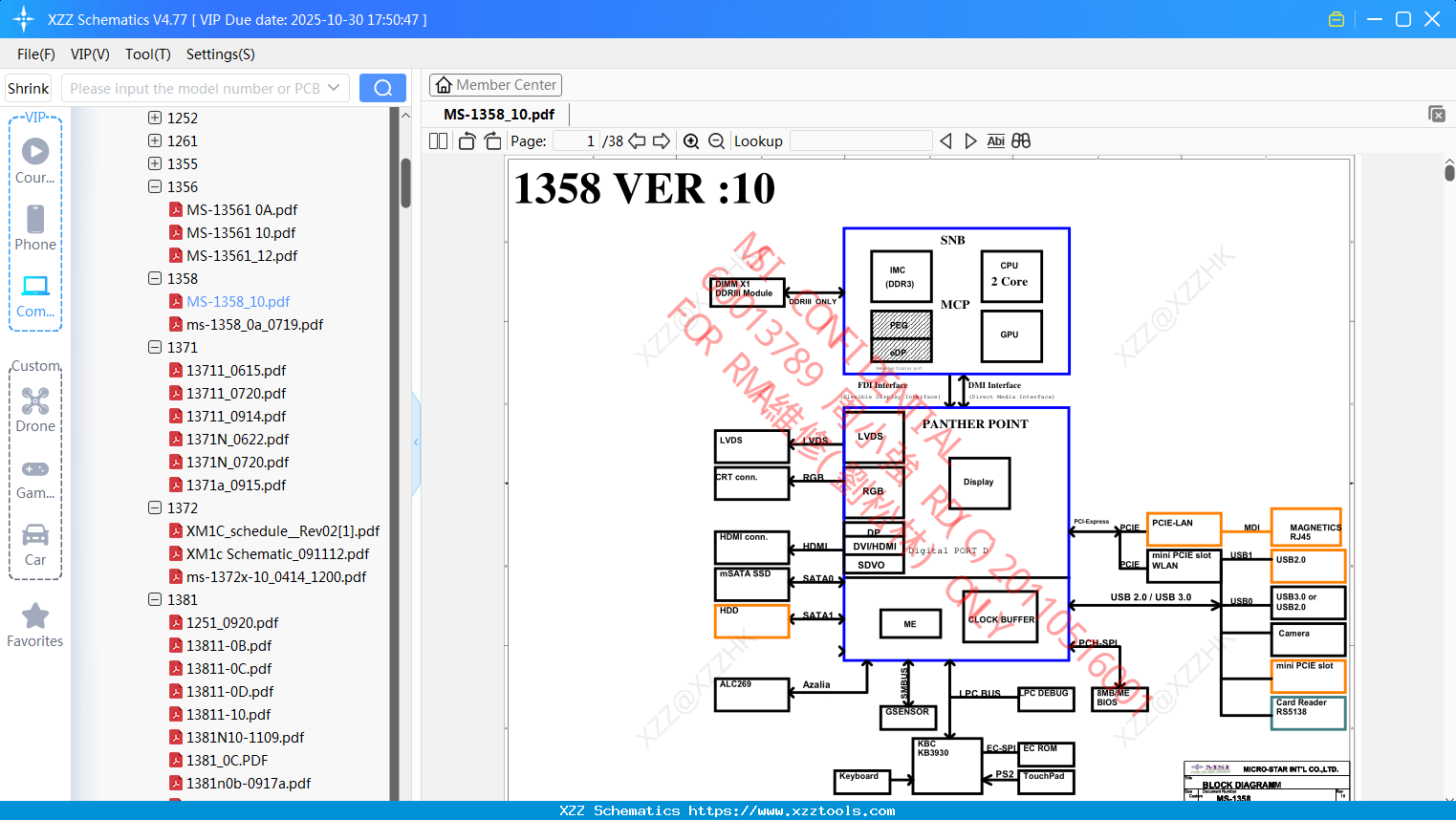This screenshot has width=1456, height=820.
Task: Open the Tool(T) menu
Action: click(147, 54)
